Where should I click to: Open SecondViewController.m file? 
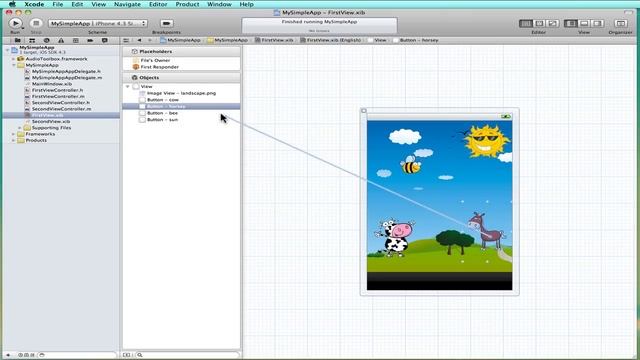[62, 109]
